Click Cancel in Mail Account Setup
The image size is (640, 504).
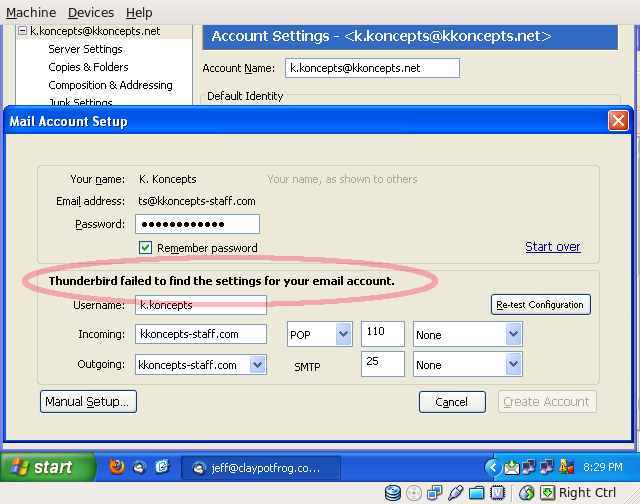(452, 402)
